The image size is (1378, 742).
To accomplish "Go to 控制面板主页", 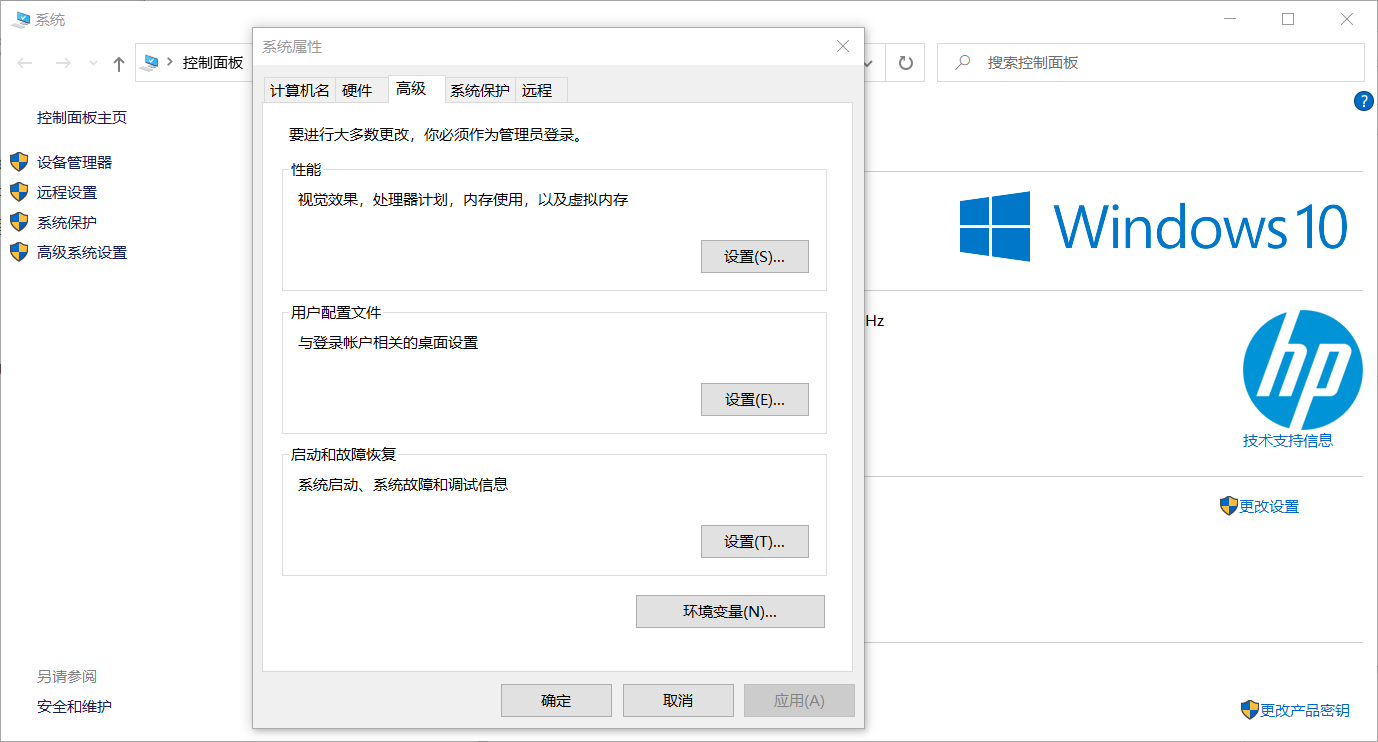I will tap(82, 117).
